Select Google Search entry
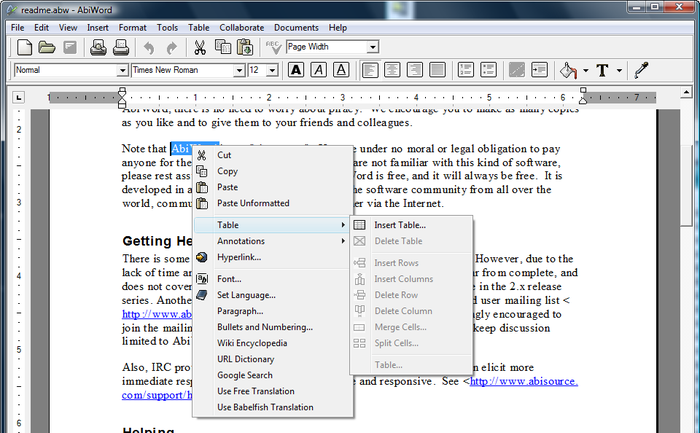Image resolution: width=700 pixels, height=433 pixels. (272, 375)
